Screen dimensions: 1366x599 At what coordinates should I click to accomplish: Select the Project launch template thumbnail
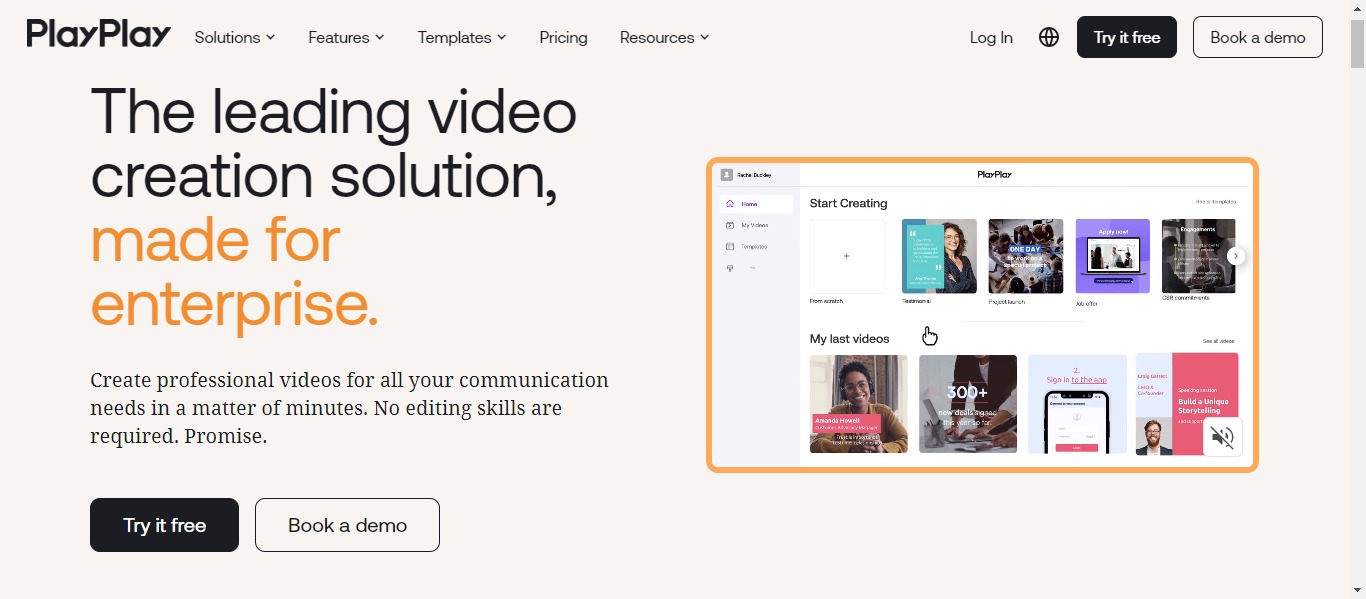[1026, 256]
